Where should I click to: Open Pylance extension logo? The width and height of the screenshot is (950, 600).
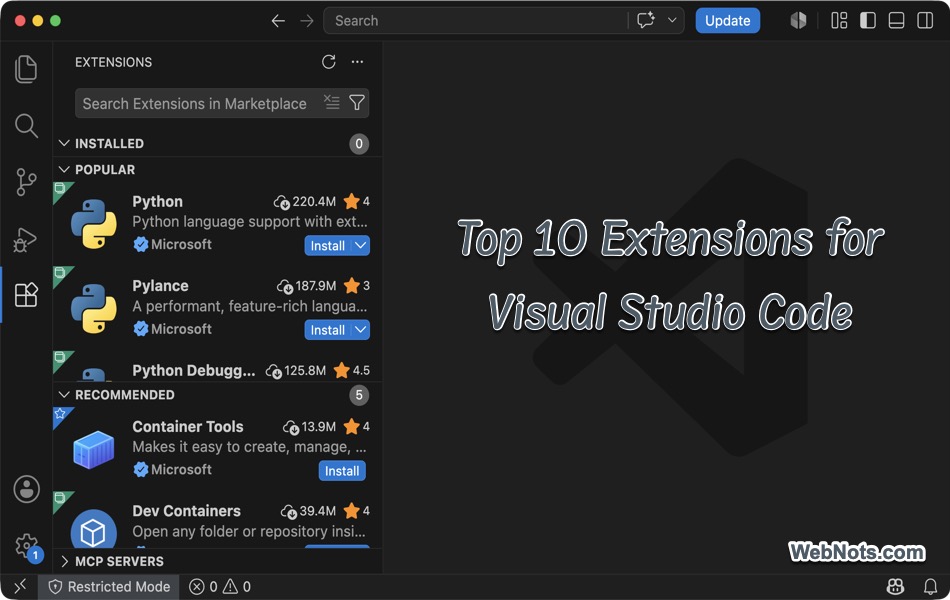tap(94, 308)
